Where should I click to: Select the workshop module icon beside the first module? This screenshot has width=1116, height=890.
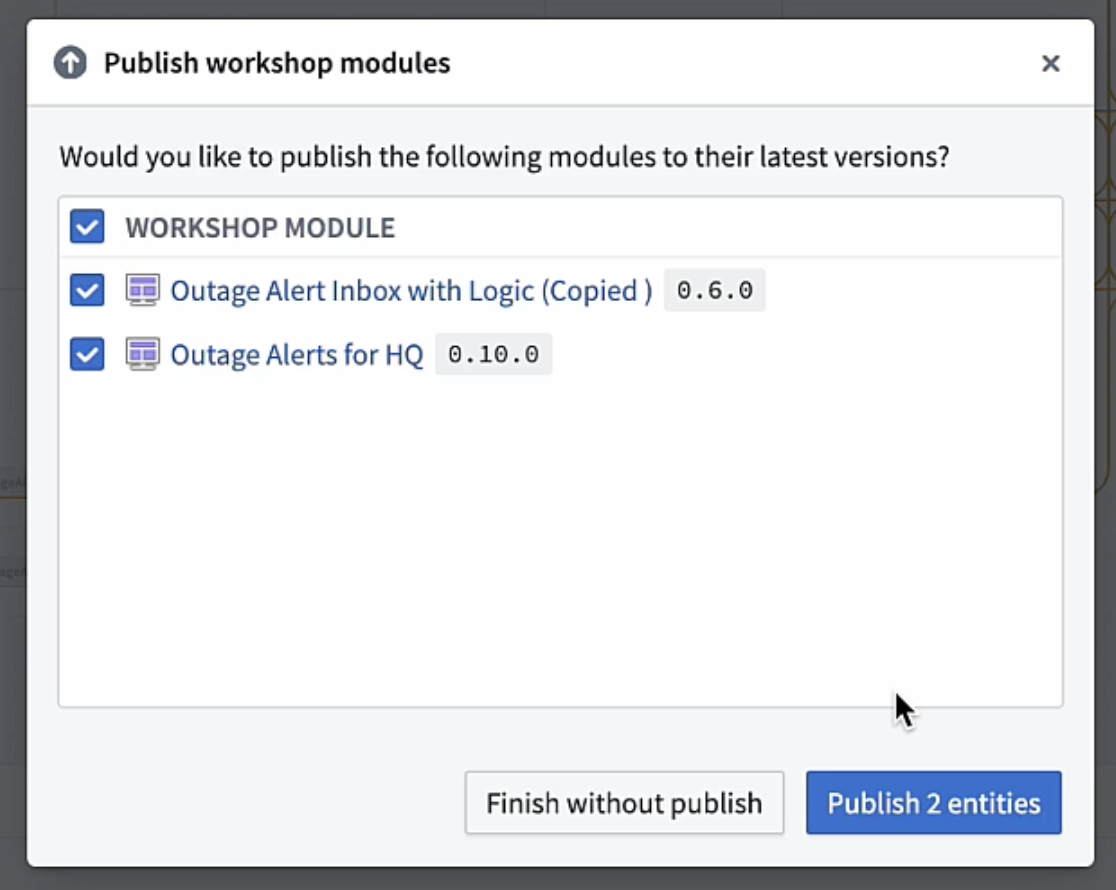[143, 290]
